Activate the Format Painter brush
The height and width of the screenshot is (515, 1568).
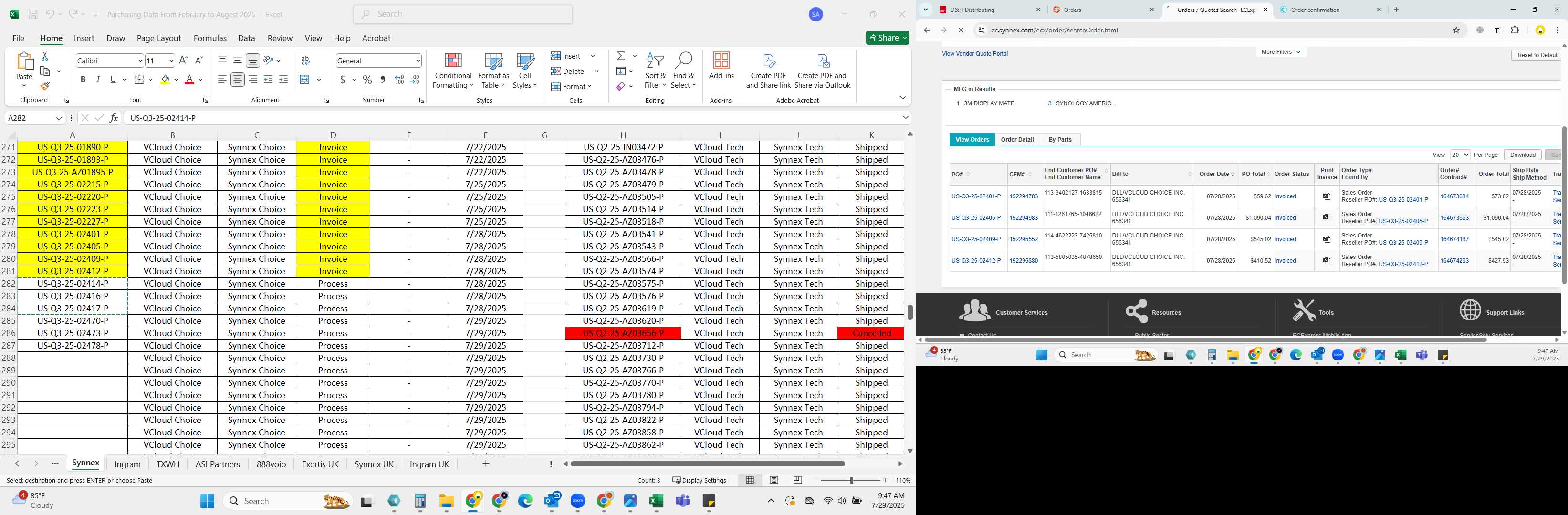(x=45, y=86)
